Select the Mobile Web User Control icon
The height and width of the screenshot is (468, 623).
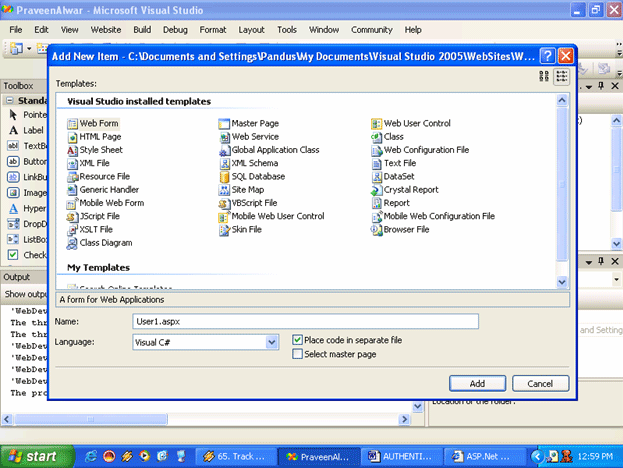(x=224, y=217)
